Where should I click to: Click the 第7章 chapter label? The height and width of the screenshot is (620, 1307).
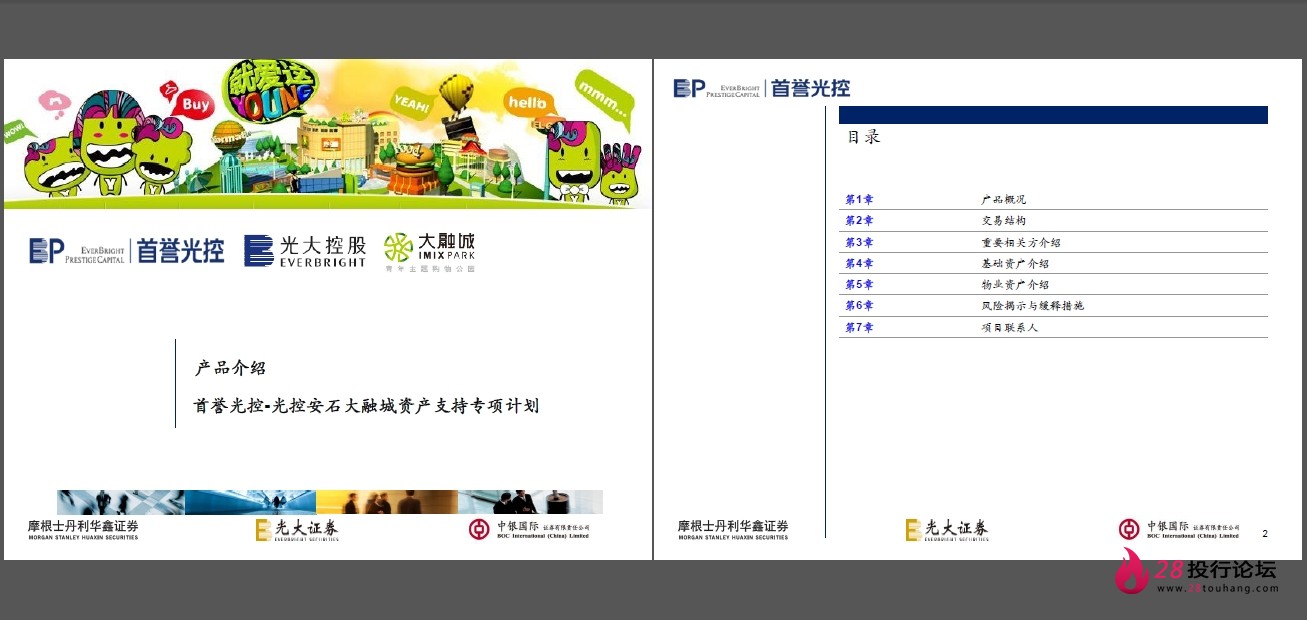859,327
